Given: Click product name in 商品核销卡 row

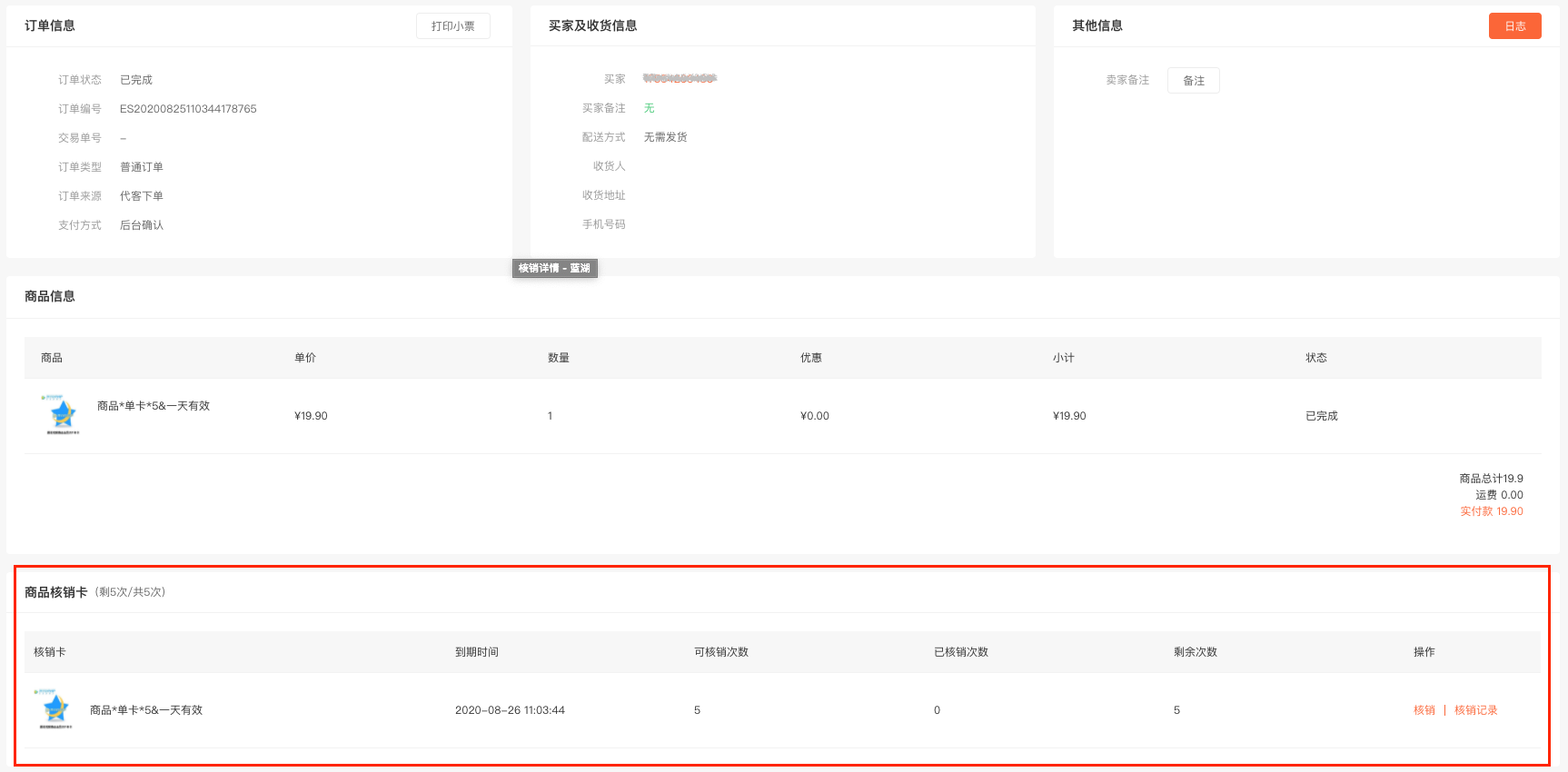Looking at the screenshot, I should 146,710.
